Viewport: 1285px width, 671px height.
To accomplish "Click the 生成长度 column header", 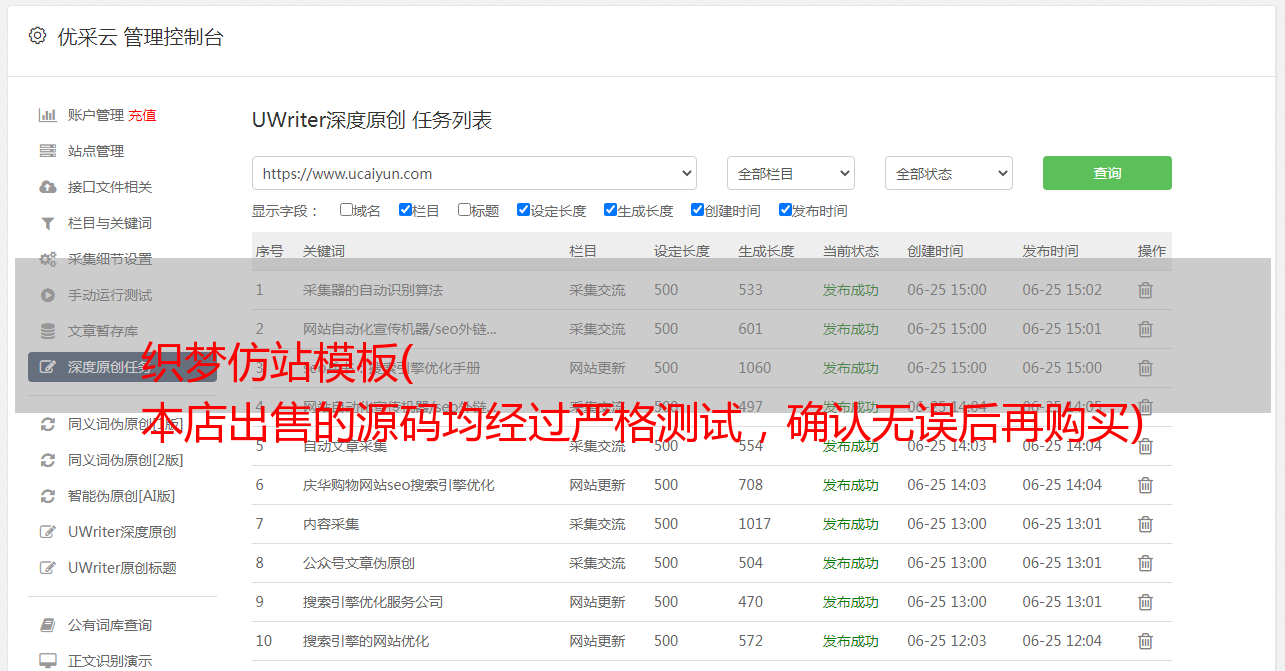I will click(x=766, y=251).
